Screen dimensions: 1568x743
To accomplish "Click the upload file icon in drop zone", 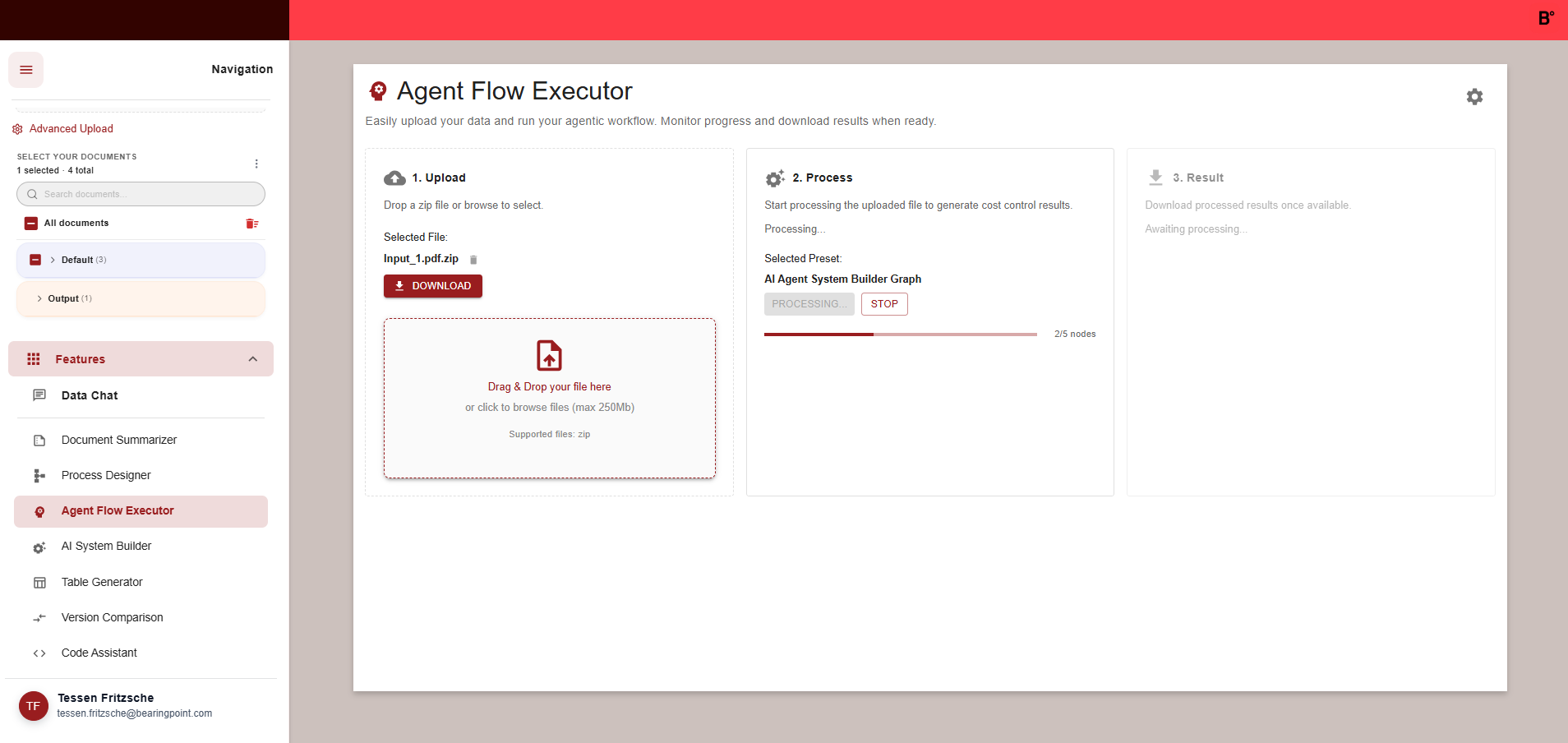I will (x=549, y=356).
